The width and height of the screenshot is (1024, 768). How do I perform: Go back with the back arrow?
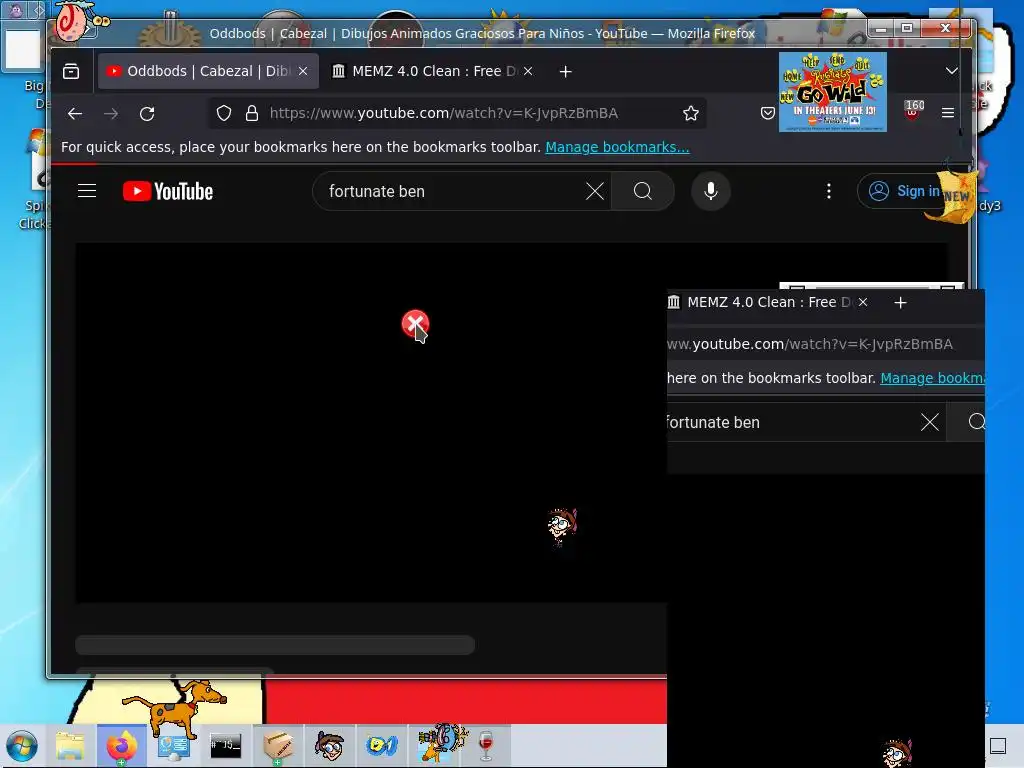[75, 114]
